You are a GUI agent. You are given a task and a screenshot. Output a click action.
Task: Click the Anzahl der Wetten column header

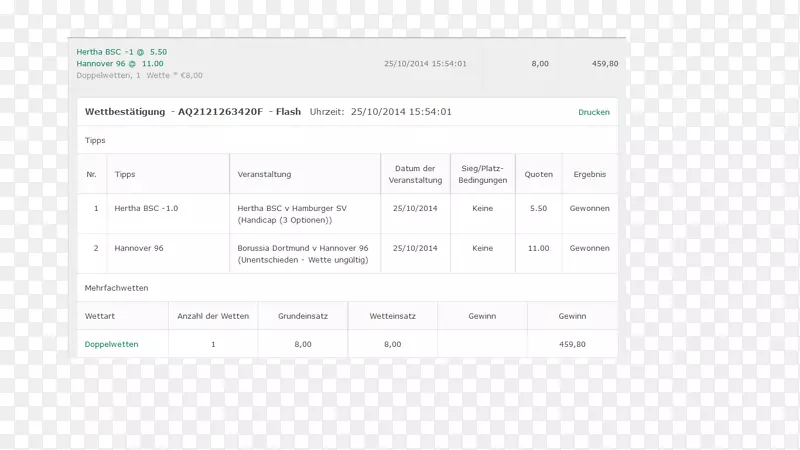tap(213, 316)
